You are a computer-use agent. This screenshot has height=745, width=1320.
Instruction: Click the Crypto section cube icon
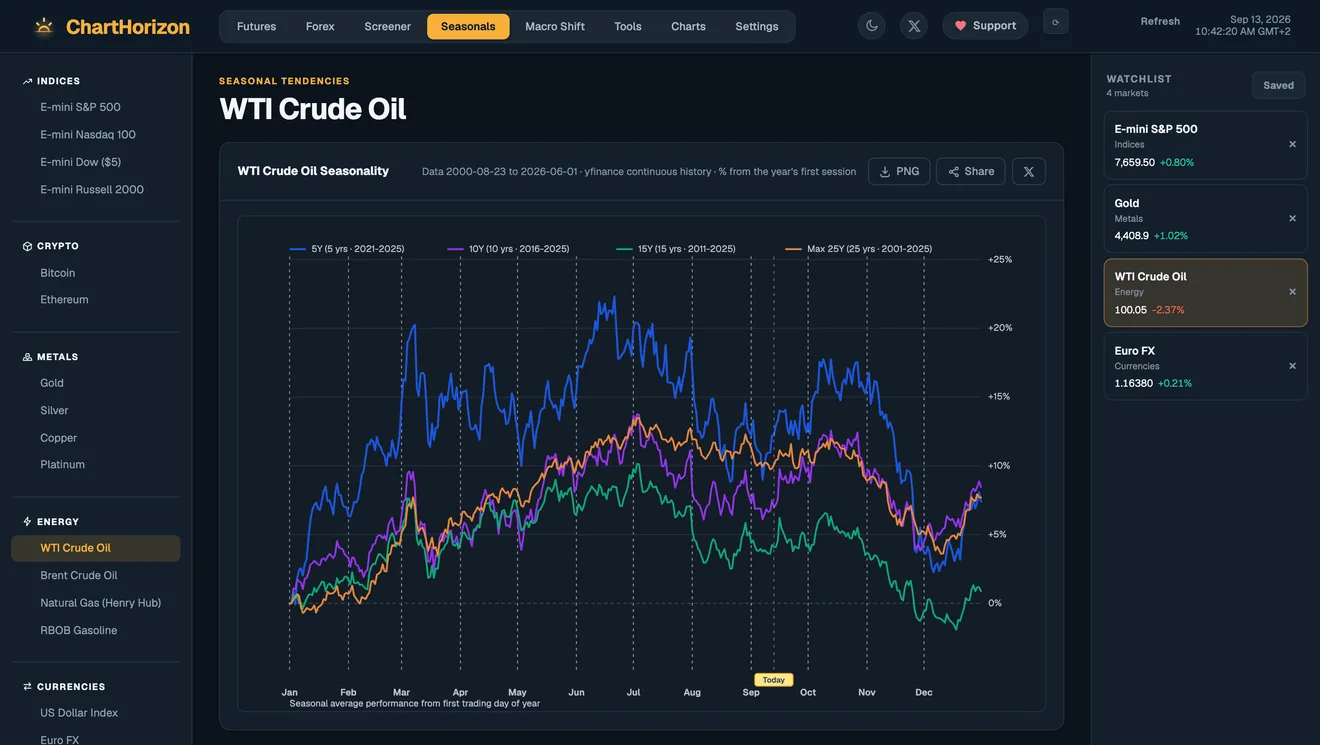coord(27,246)
